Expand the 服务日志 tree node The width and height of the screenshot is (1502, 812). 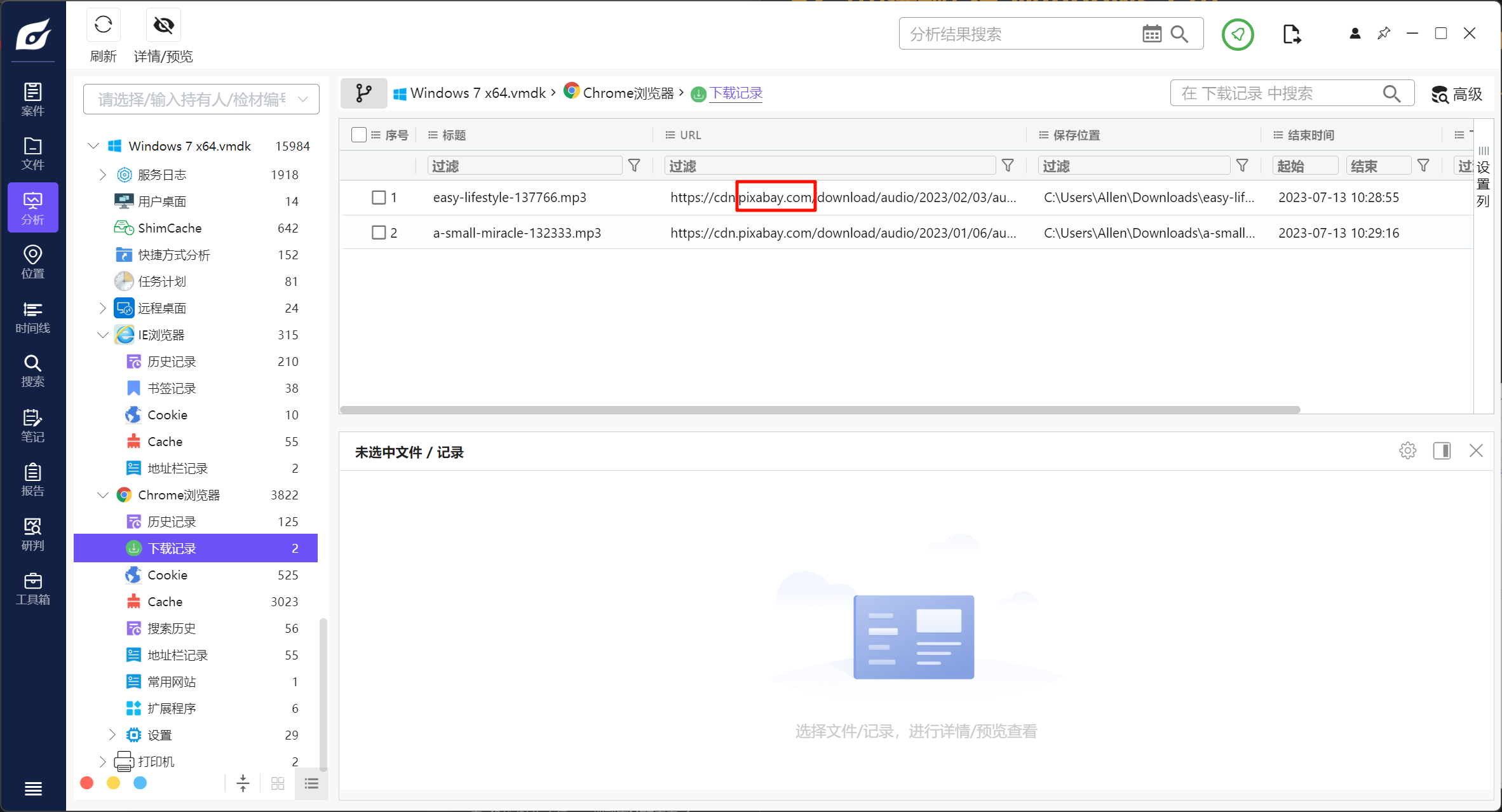tap(103, 175)
